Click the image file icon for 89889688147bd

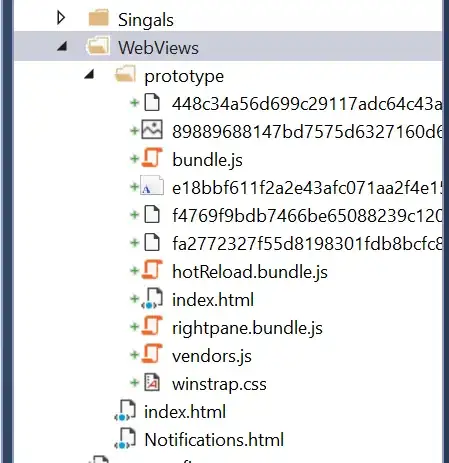point(152,129)
